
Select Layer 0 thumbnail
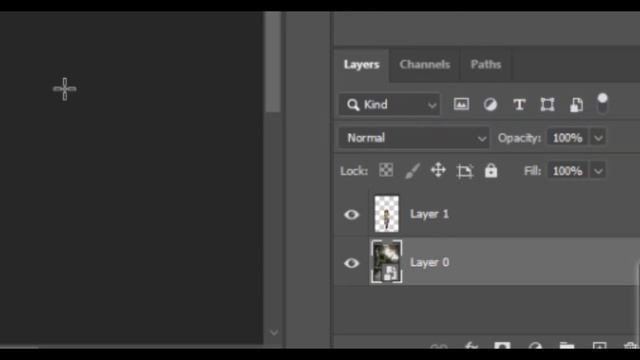(387, 262)
